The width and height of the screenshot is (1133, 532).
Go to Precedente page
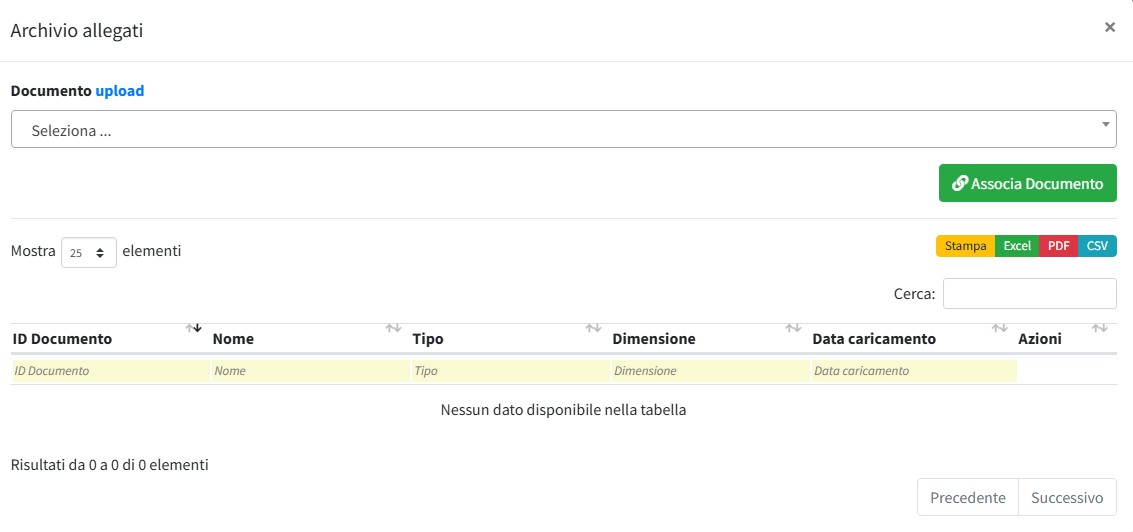[967, 498]
